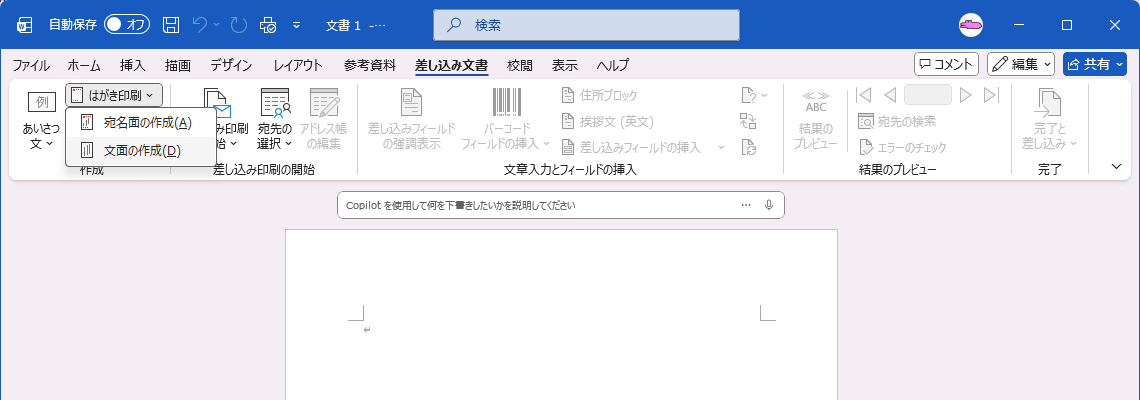Click the 結果のプレビュー ABC icon

[816, 102]
